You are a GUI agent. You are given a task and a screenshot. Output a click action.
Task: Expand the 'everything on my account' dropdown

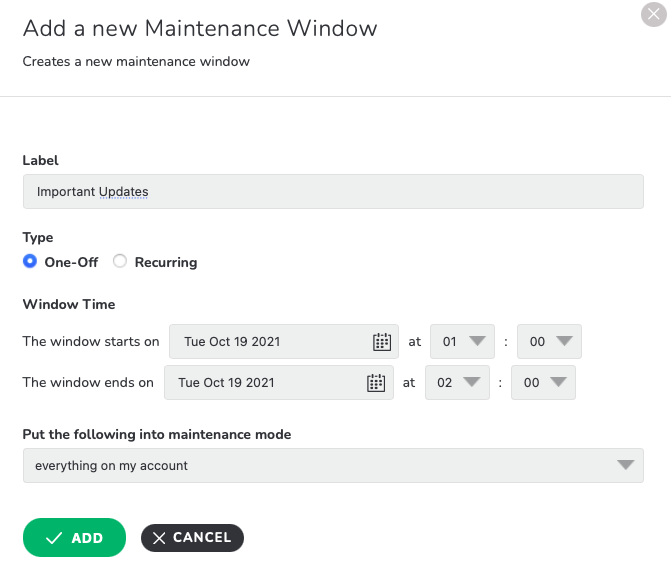(333, 466)
